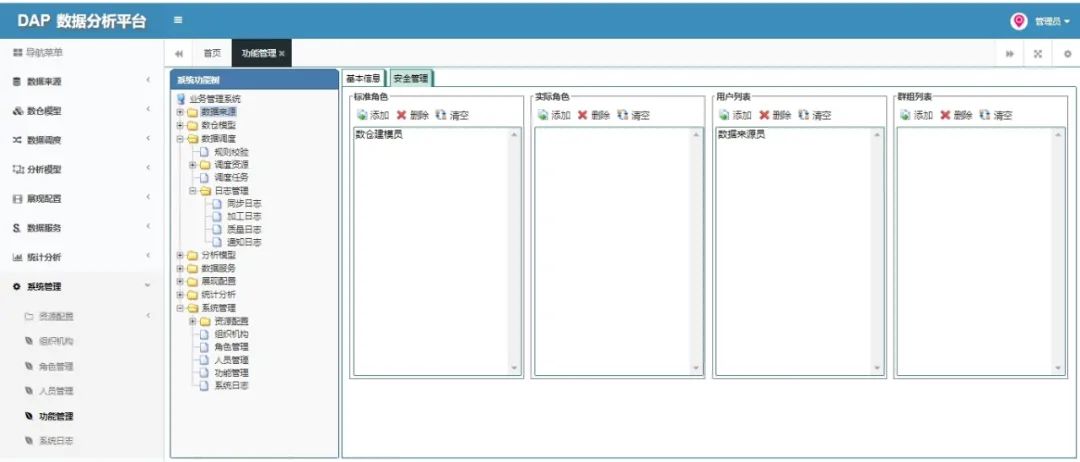Select the 安全管理 tab
The image size is (1080, 462).
411,78
